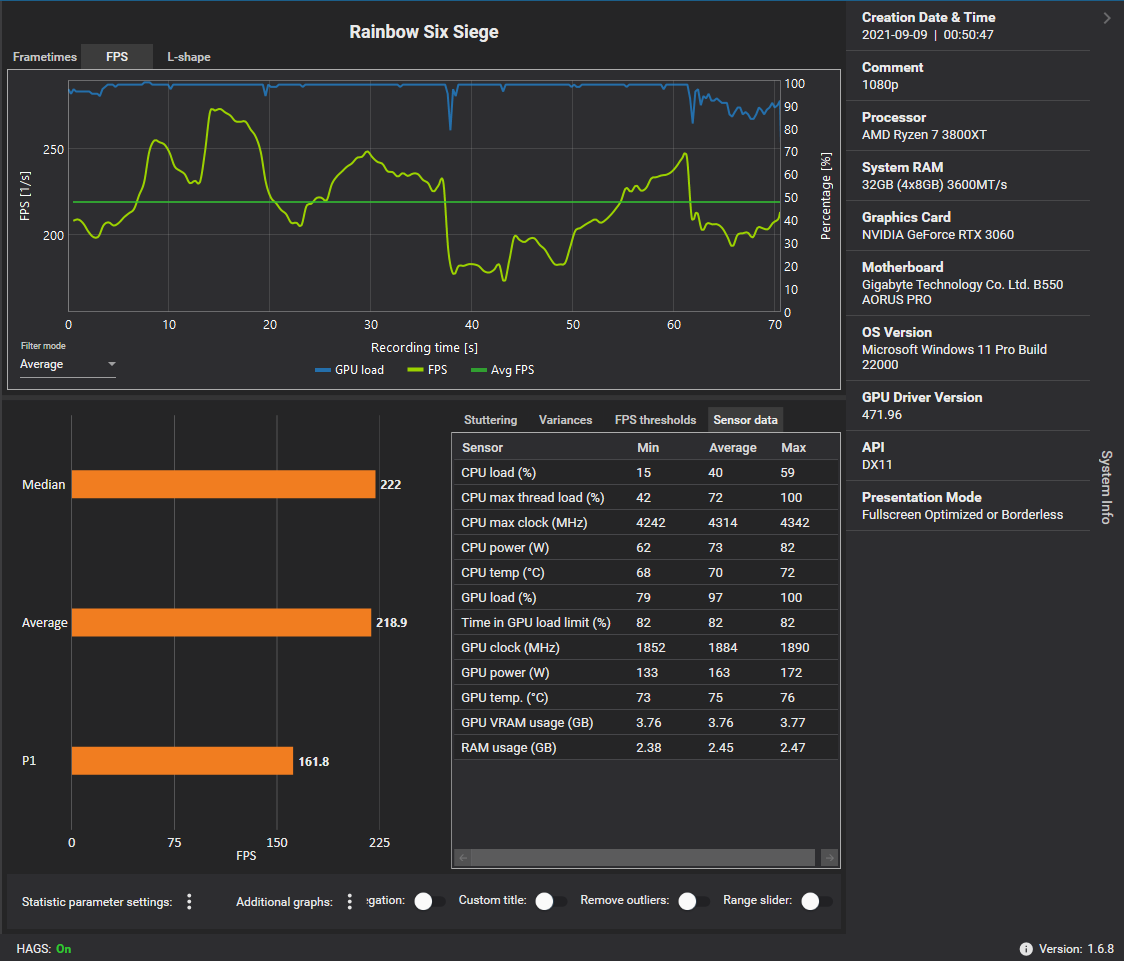Image resolution: width=1124 pixels, height=961 pixels.
Task: Click the Rainbow Six Siege chart title
Action: tap(424, 32)
